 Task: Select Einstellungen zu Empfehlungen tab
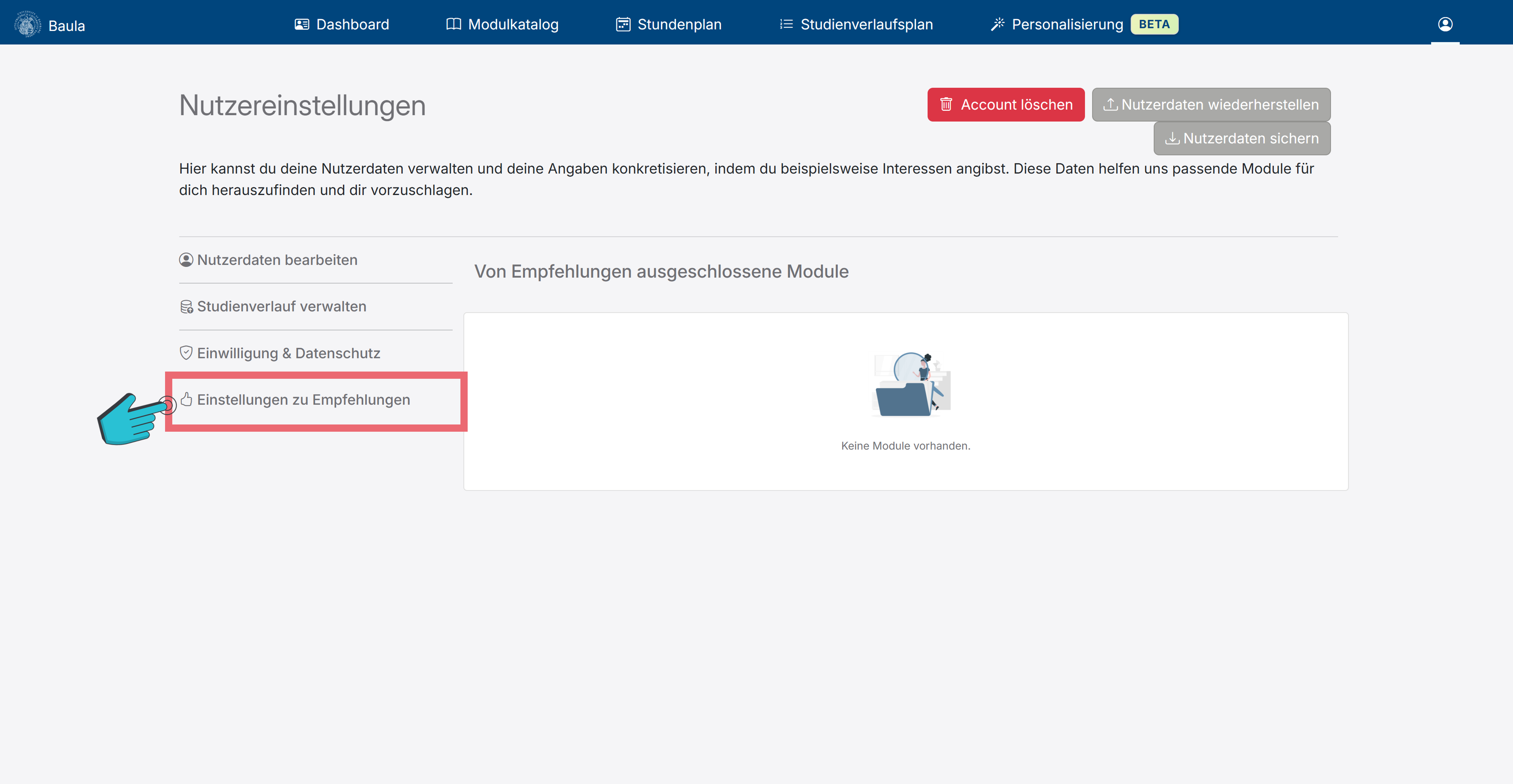click(x=315, y=400)
